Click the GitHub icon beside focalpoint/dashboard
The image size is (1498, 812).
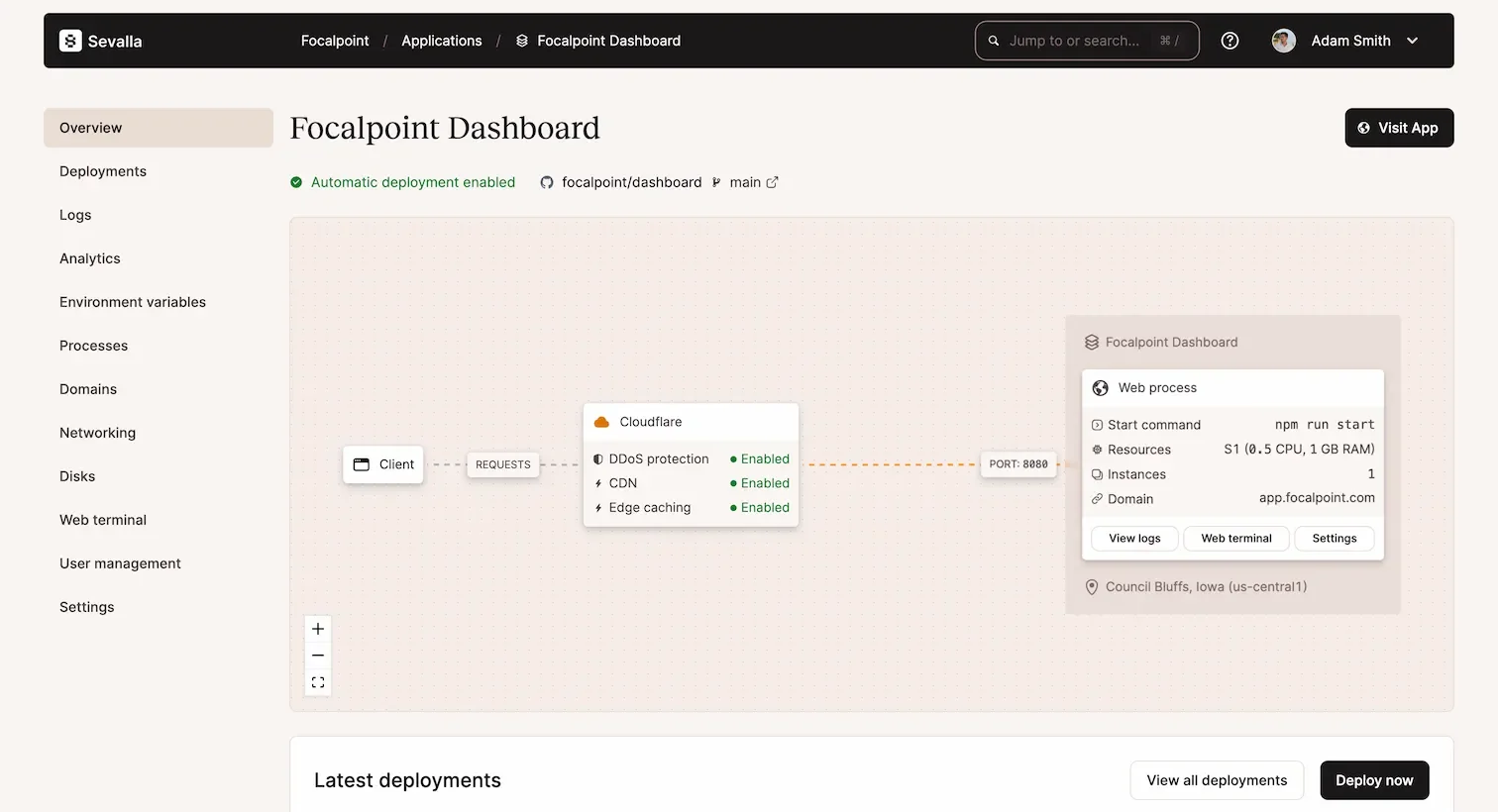[547, 182]
